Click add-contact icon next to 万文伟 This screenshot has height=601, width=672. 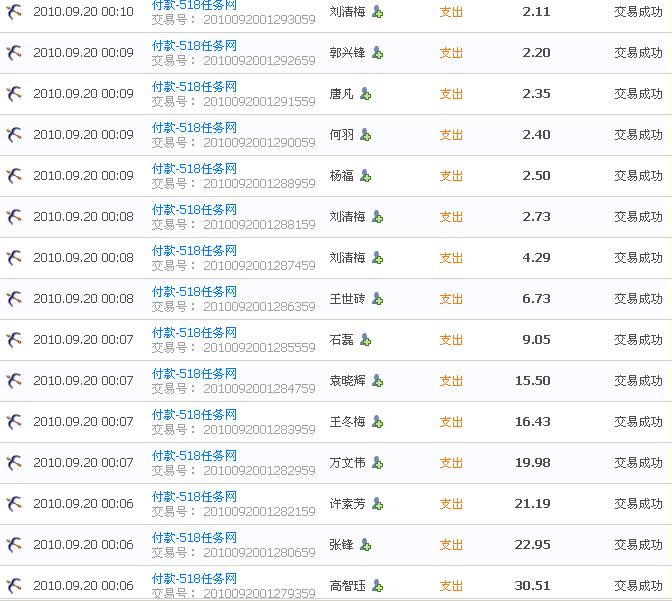pos(377,463)
